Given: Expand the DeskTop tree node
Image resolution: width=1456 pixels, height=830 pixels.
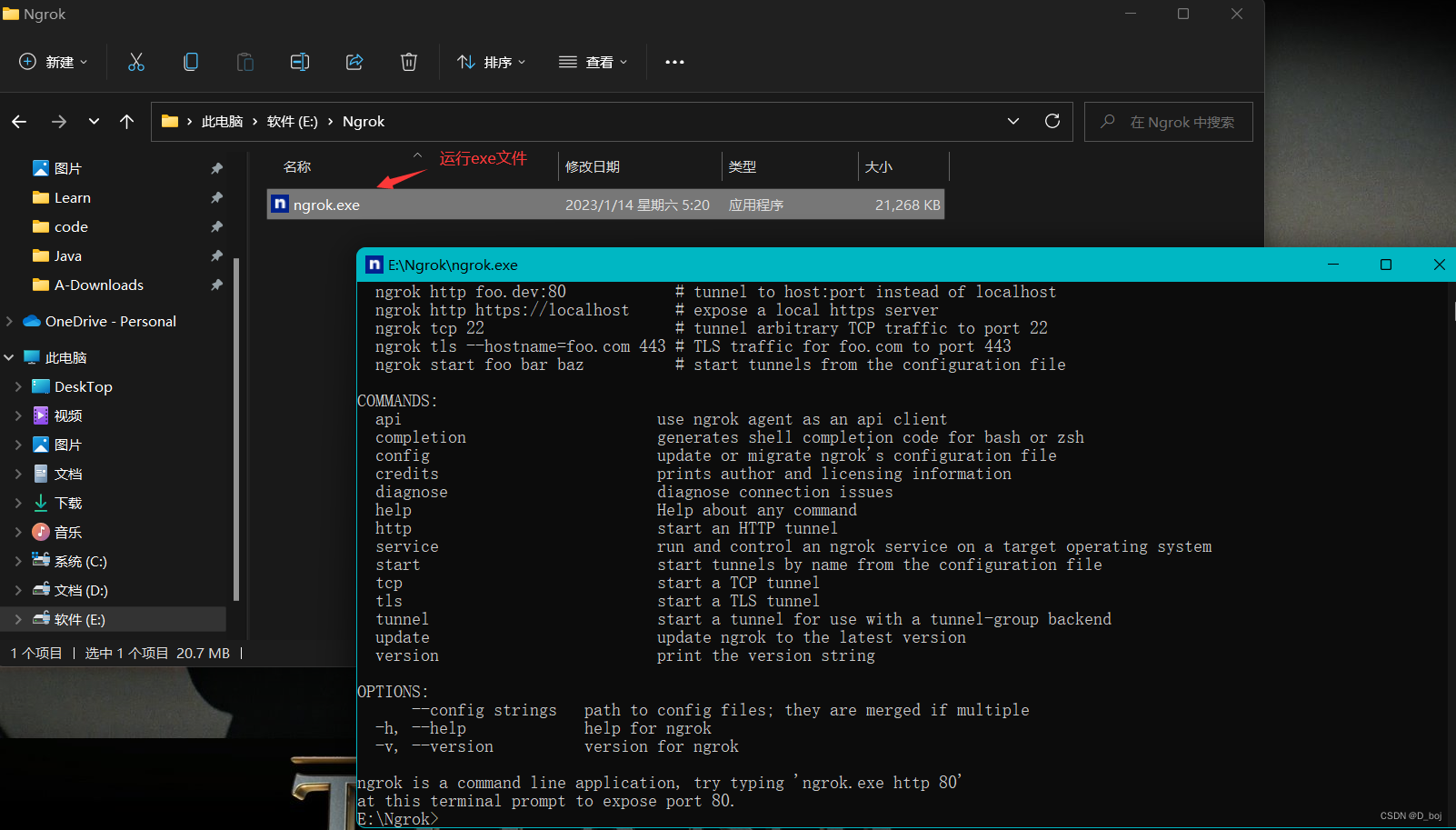Looking at the screenshot, I should [18, 386].
